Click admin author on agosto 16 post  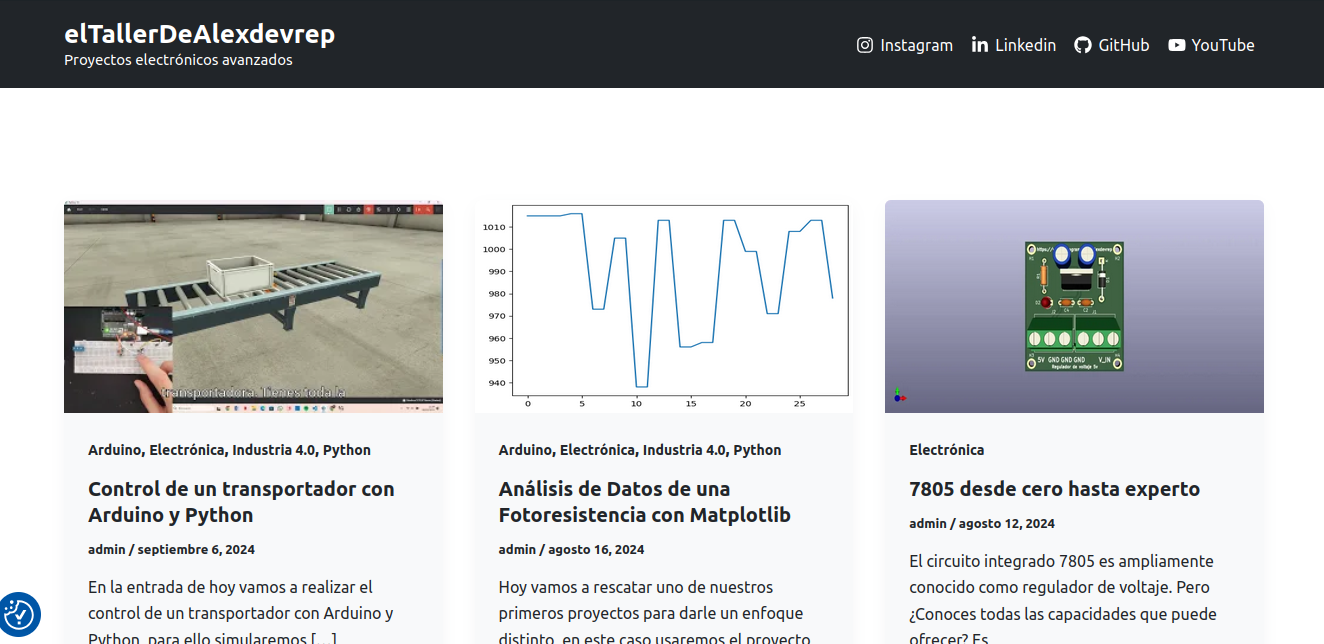[518, 549]
